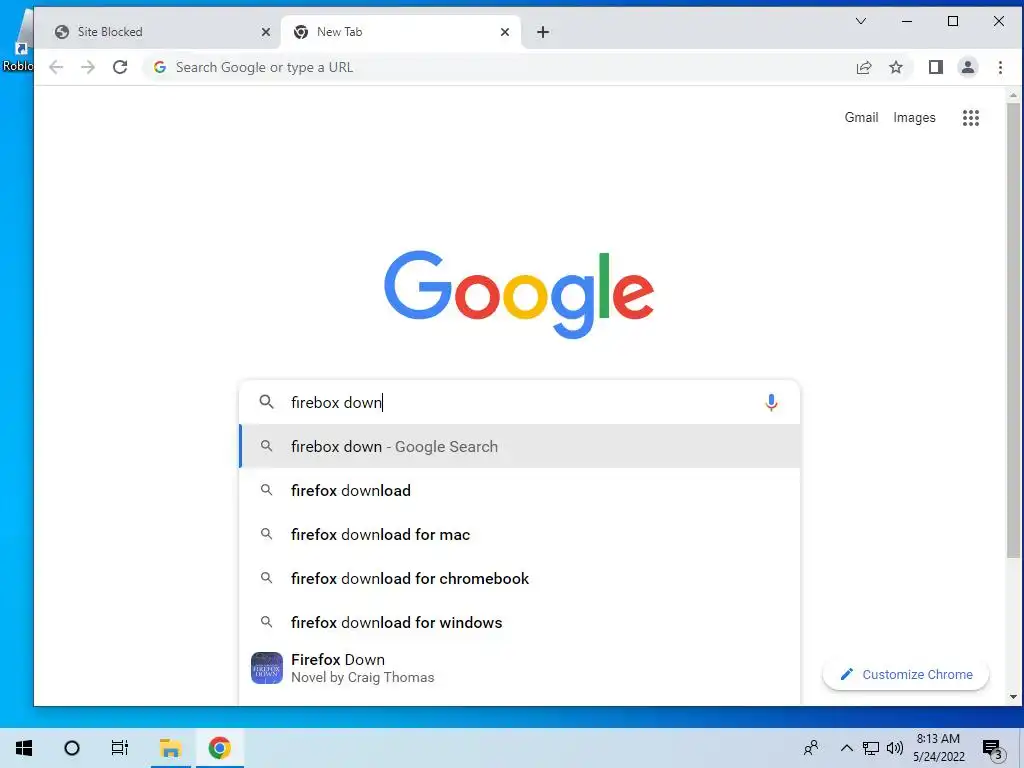Open the tab search dropdown chevron
Viewport: 1024px width, 768px height.
861,21
